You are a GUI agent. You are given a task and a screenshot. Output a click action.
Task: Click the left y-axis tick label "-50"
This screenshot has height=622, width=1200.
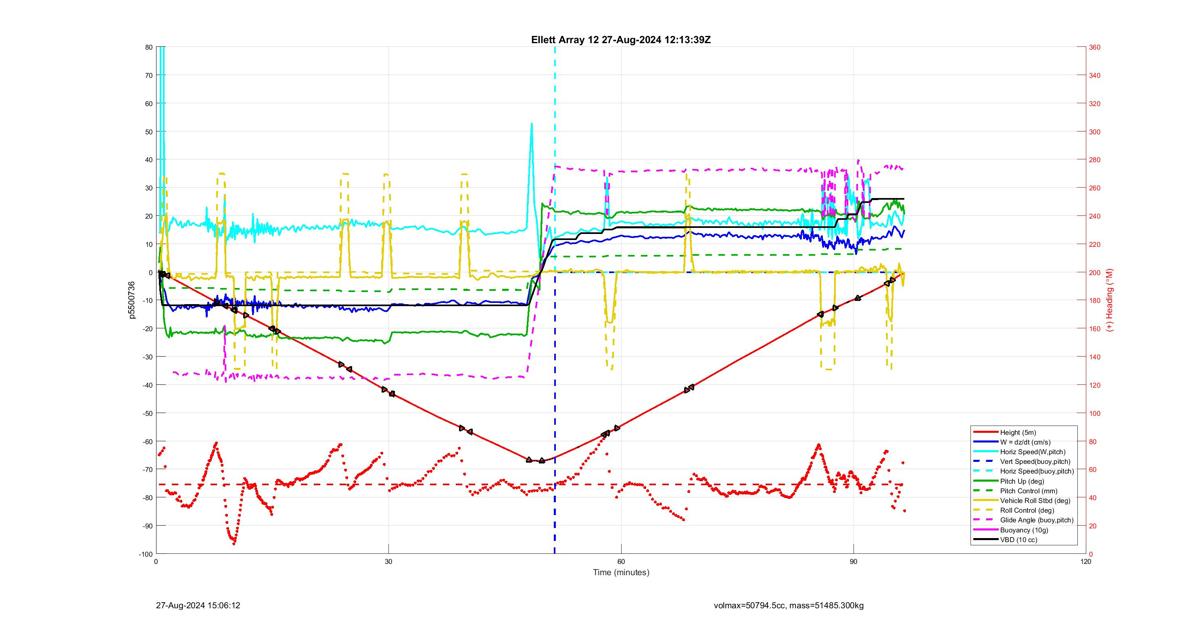(147, 413)
